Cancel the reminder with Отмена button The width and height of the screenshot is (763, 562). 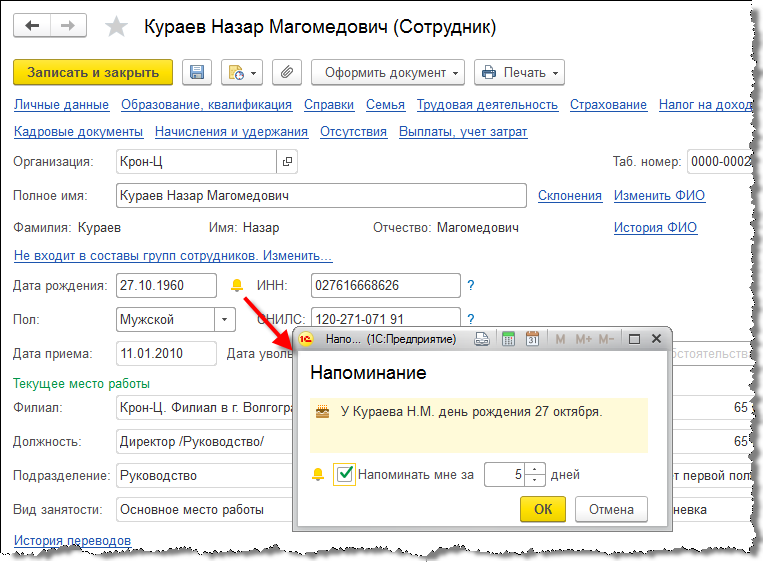pos(611,509)
